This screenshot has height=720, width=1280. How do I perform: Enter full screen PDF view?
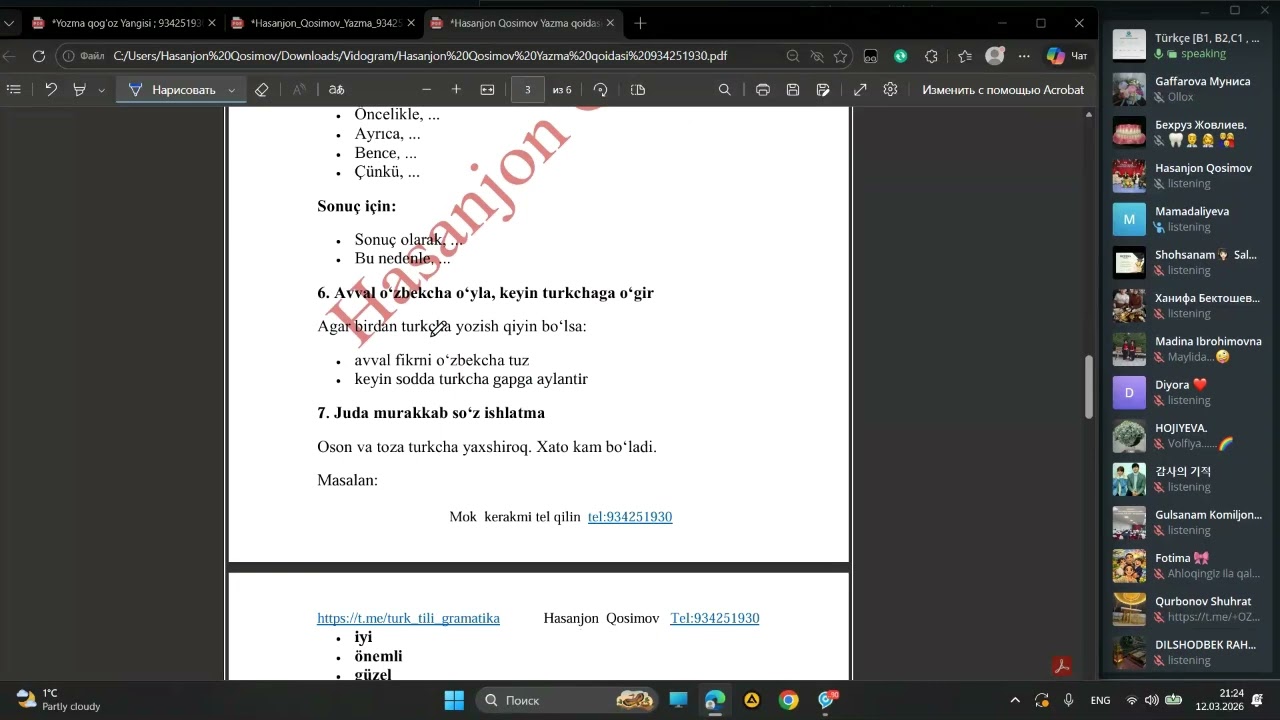pos(860,90)
